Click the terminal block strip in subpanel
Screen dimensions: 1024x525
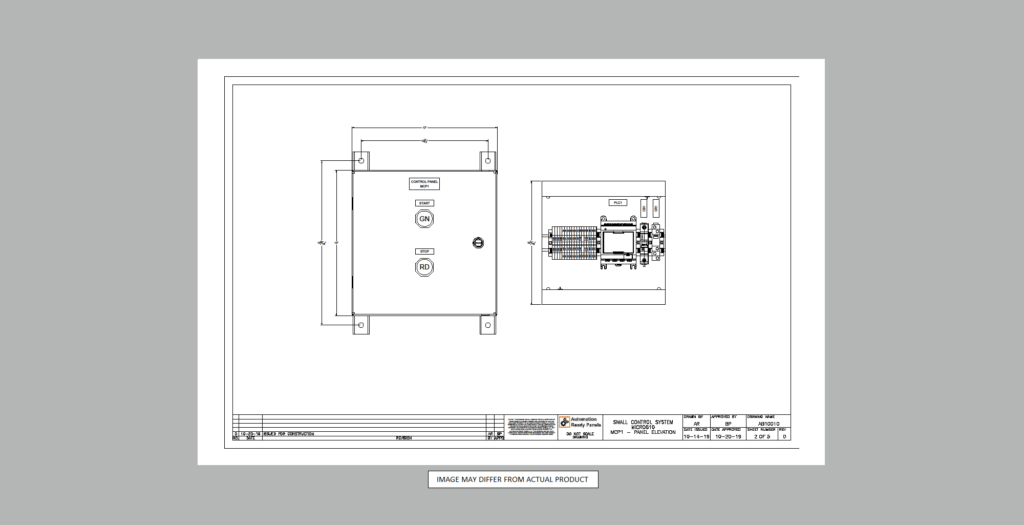[x=572, y=243]
